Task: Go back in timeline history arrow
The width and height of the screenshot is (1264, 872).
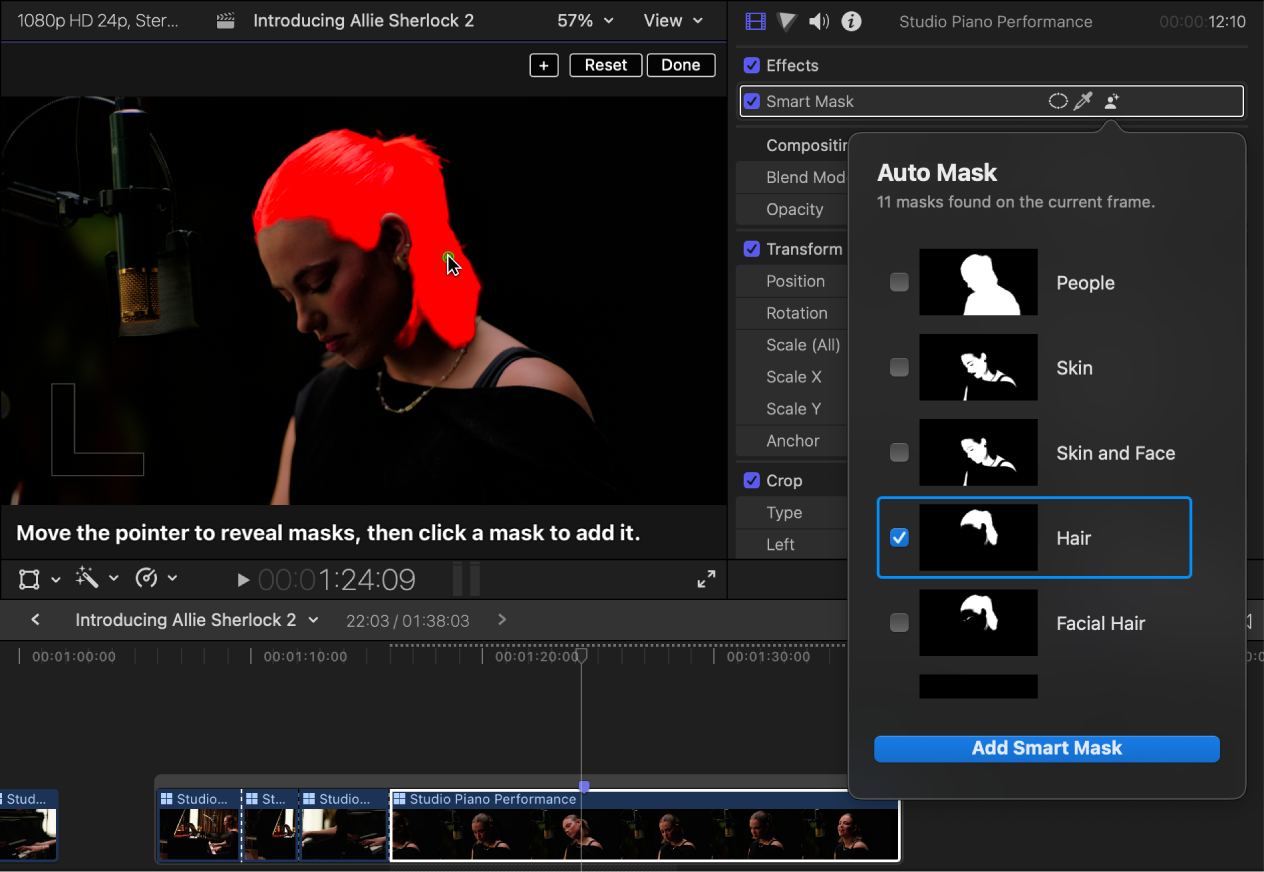Action: [x=36, y=620]
